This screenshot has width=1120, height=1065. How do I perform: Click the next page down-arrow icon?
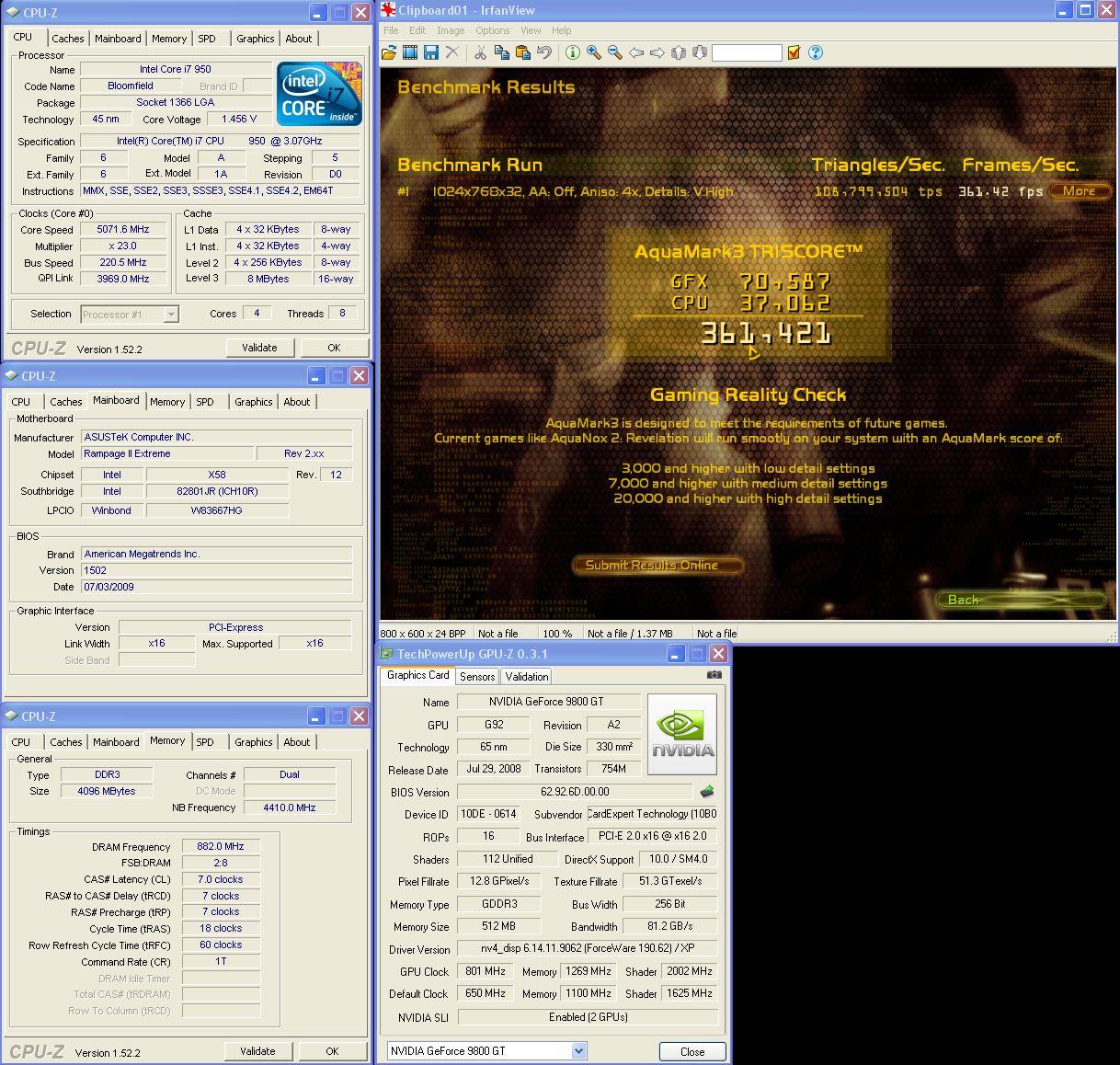[699, 52]
